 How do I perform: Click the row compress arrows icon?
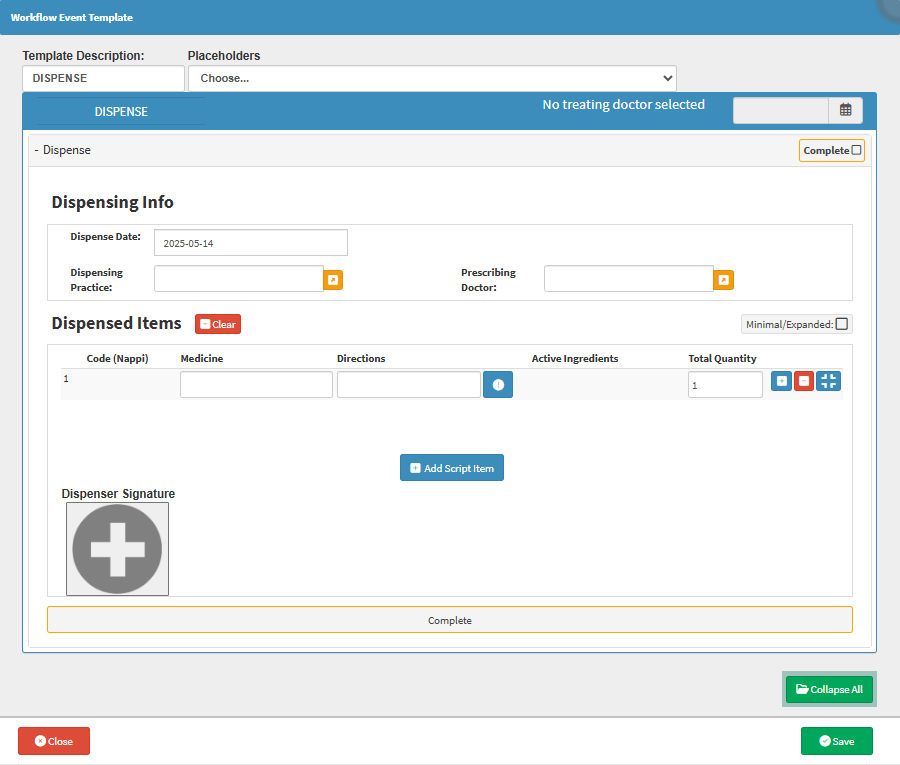pyautogui.click(x=828, y=381)
